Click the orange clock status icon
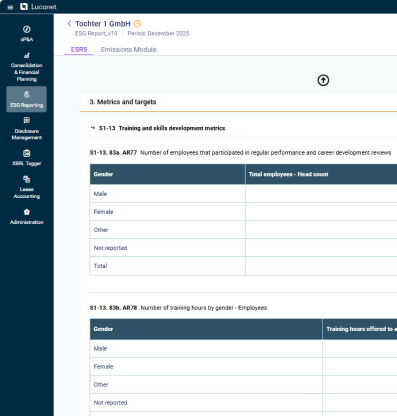 click(x=137, y=24)
